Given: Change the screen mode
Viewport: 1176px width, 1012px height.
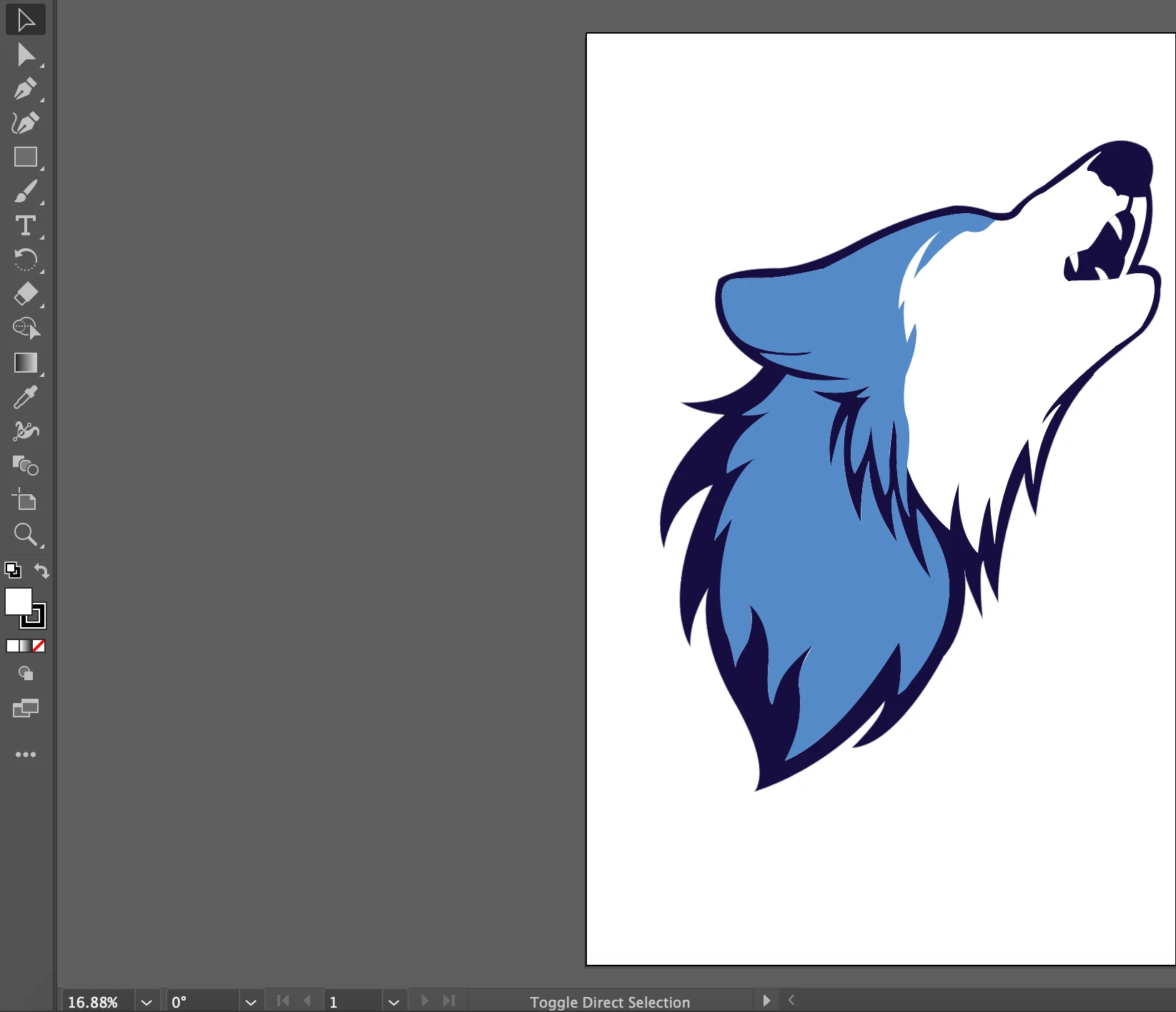Looking at the screenshot, I should [26, 709].
